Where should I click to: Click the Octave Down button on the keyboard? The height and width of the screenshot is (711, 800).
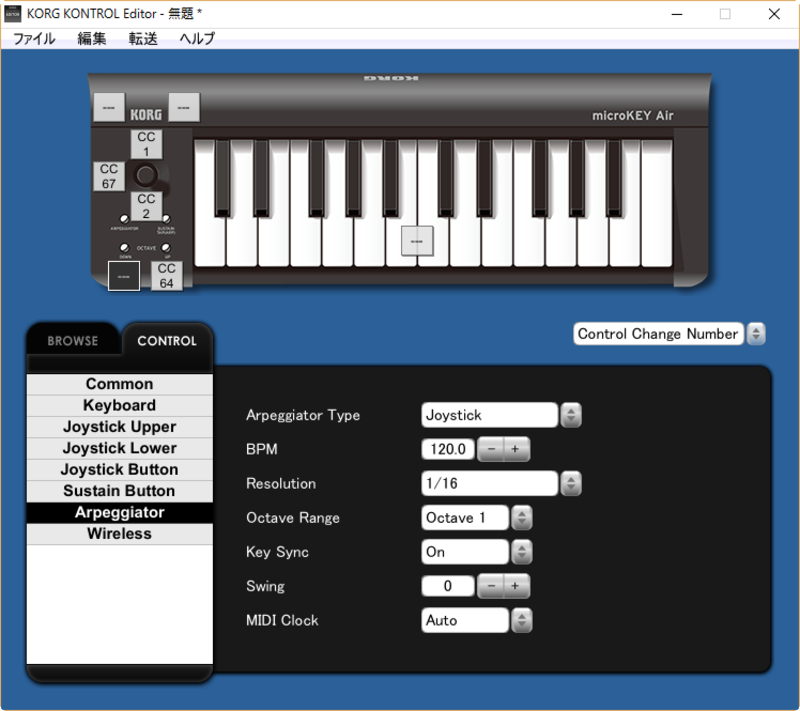124,247
